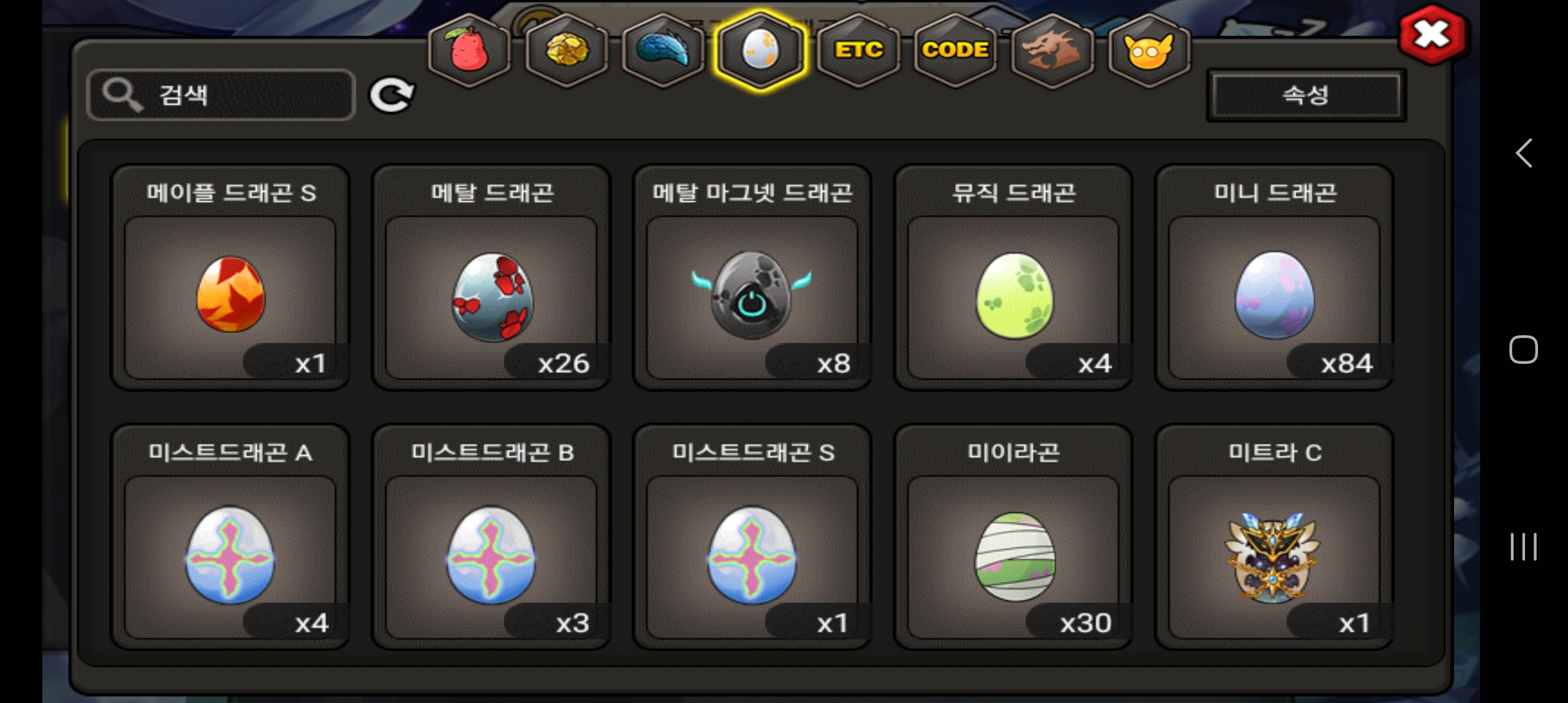This screenshot has height=703, width=1568.
Task: Select the 미니 드래곤 egg x84
Action: (x=1274, y=277)
